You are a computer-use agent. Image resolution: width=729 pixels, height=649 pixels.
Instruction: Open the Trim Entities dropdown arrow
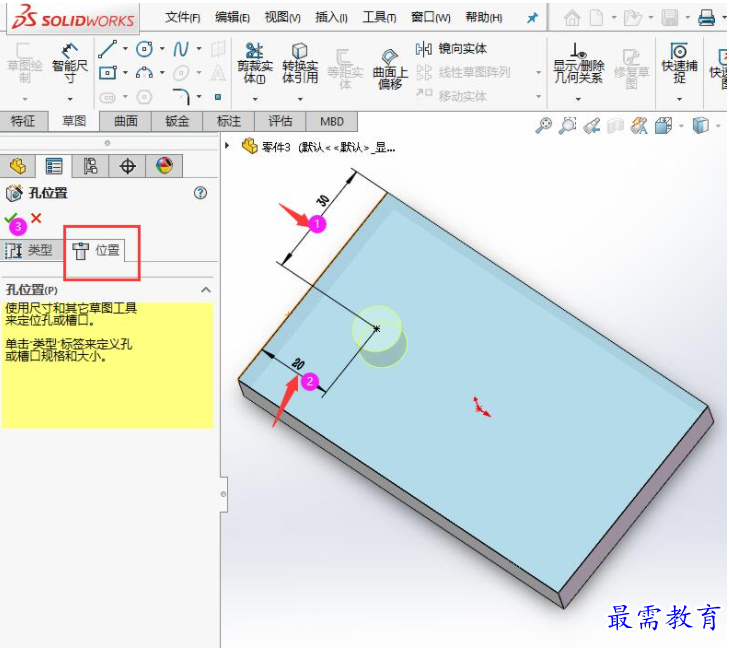click(255, 99)
